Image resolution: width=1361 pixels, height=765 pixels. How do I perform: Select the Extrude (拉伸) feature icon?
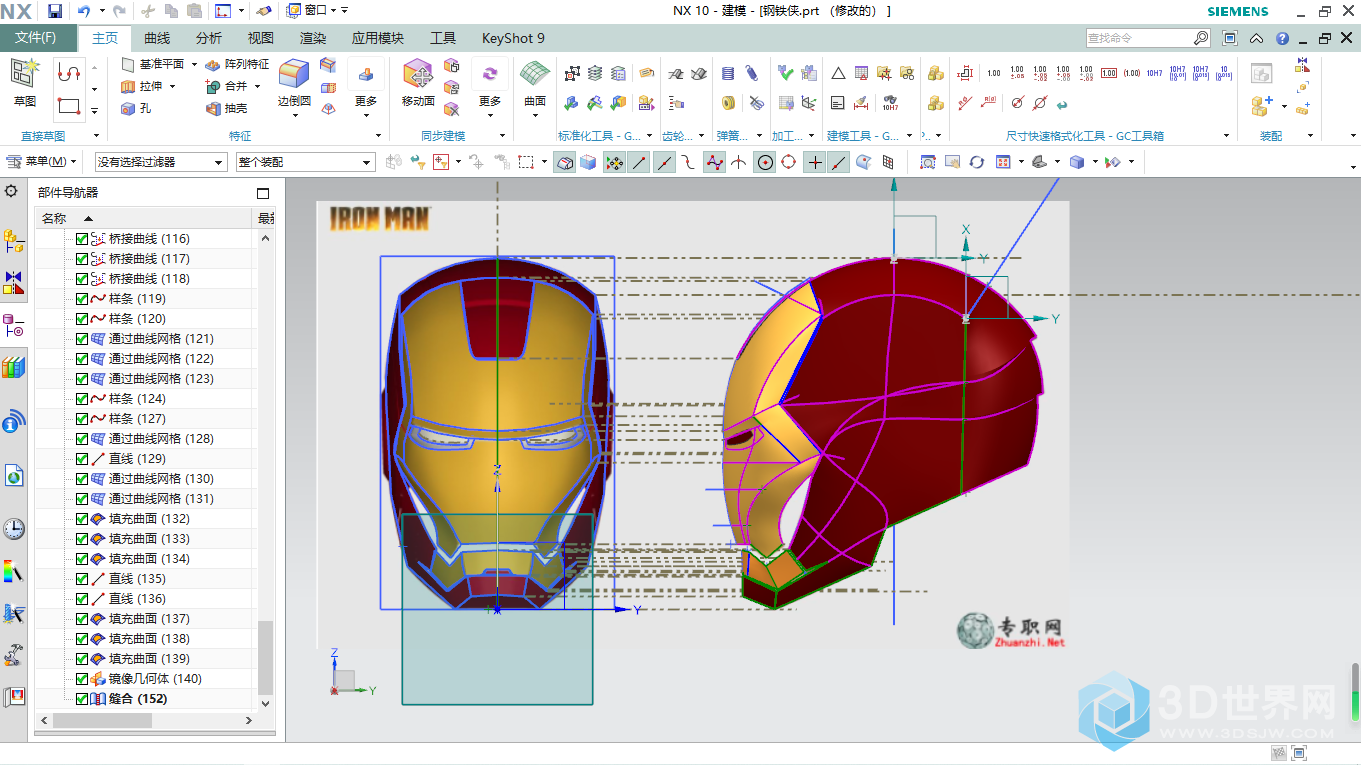[x=128, y=87]
